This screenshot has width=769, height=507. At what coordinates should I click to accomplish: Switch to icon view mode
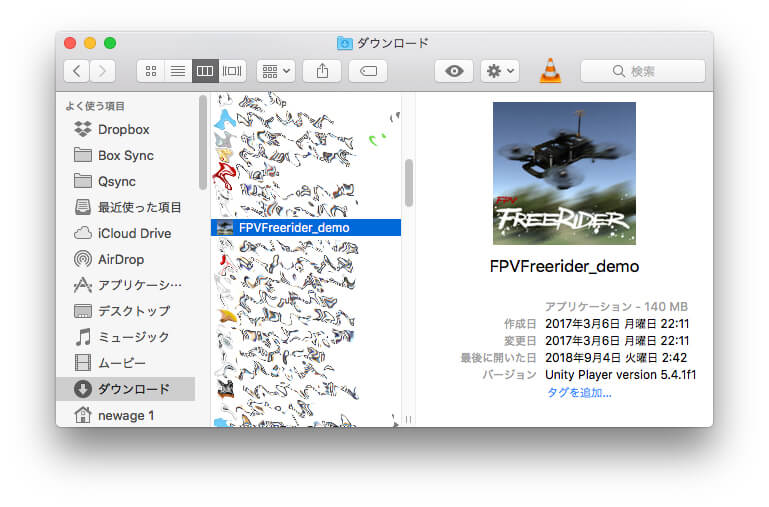click(151, 71)
